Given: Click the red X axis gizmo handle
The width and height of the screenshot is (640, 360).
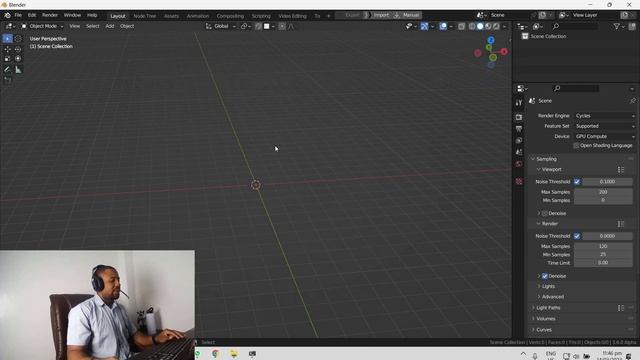Looking at the screenshot, I should [x=504, y=51].
